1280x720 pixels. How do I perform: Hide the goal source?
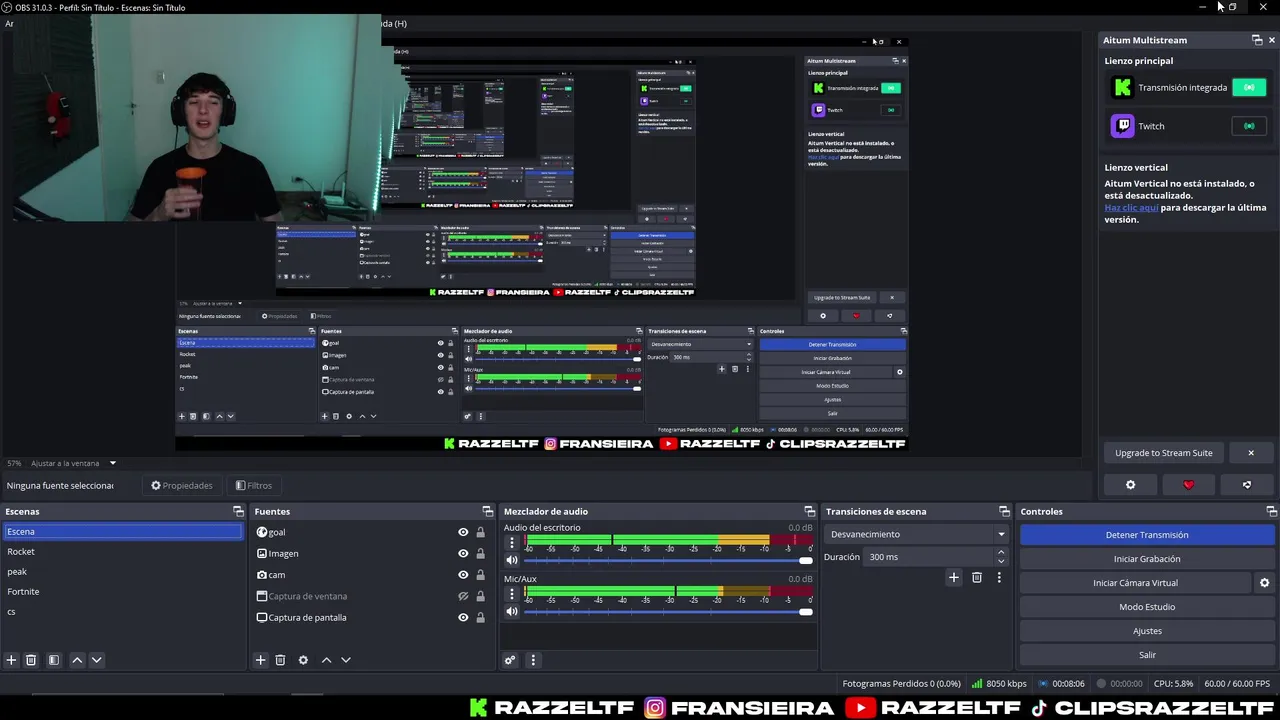coord(463,533)
